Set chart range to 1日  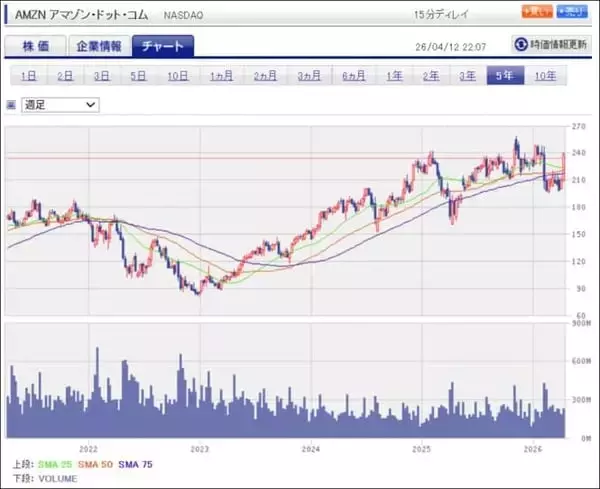tap(28, 76)
